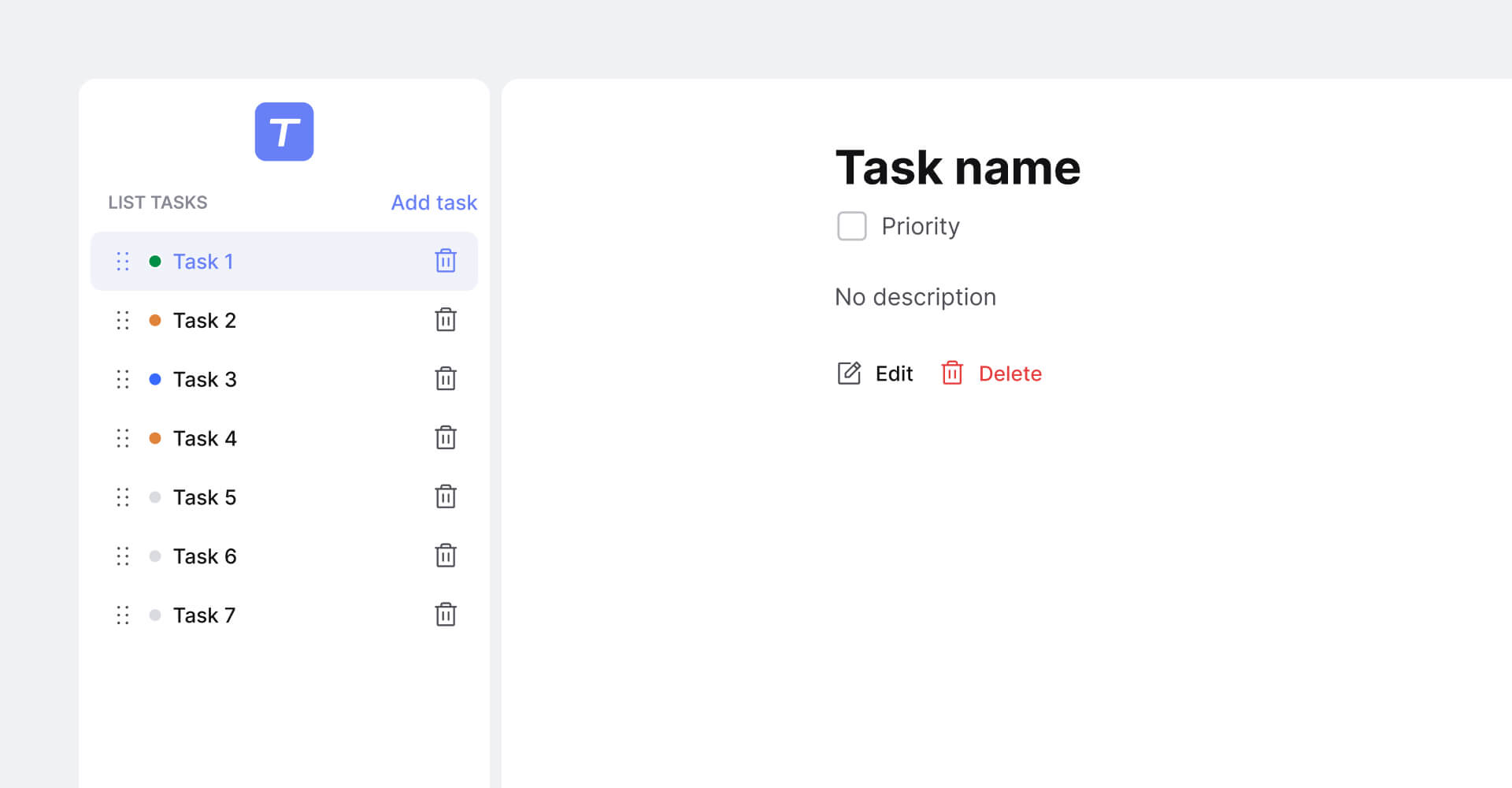Click the edit pencil icon next to Edit
Screen dimensions: 1512x788
pyautogui.click(x=848, y=374)
